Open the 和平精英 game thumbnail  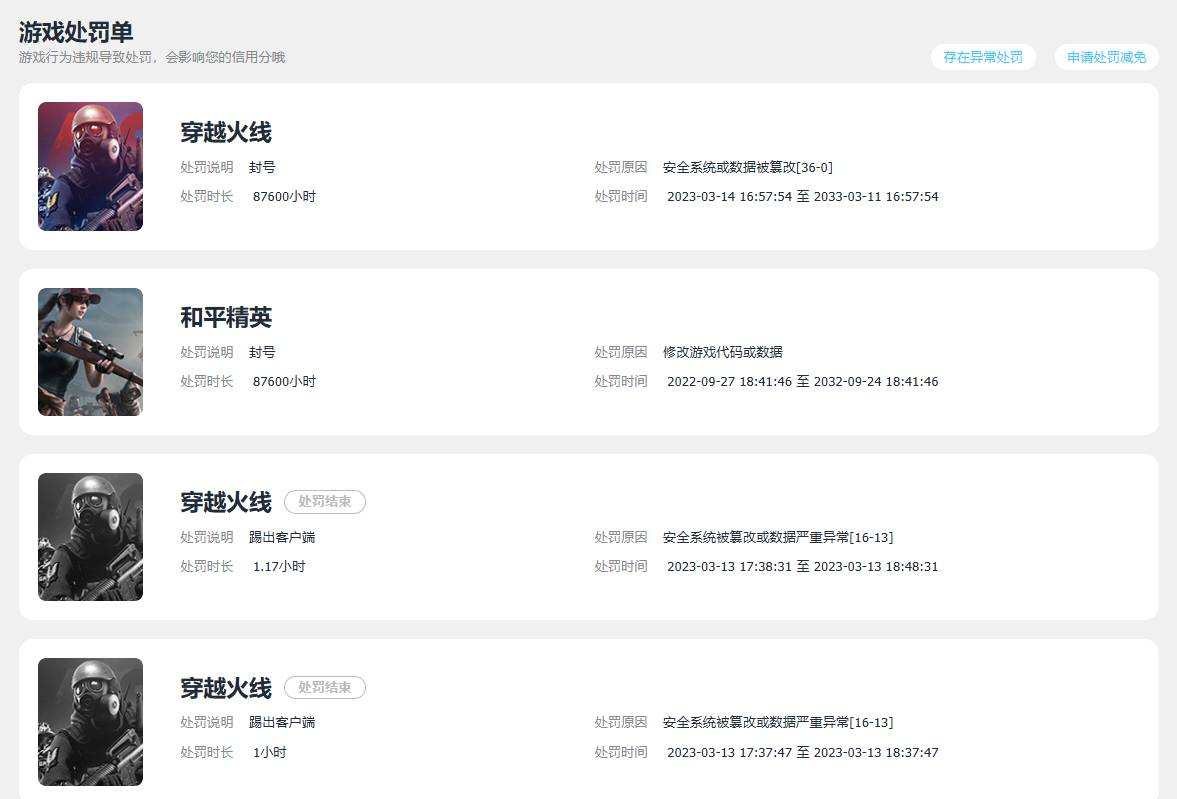click(90, 351)
